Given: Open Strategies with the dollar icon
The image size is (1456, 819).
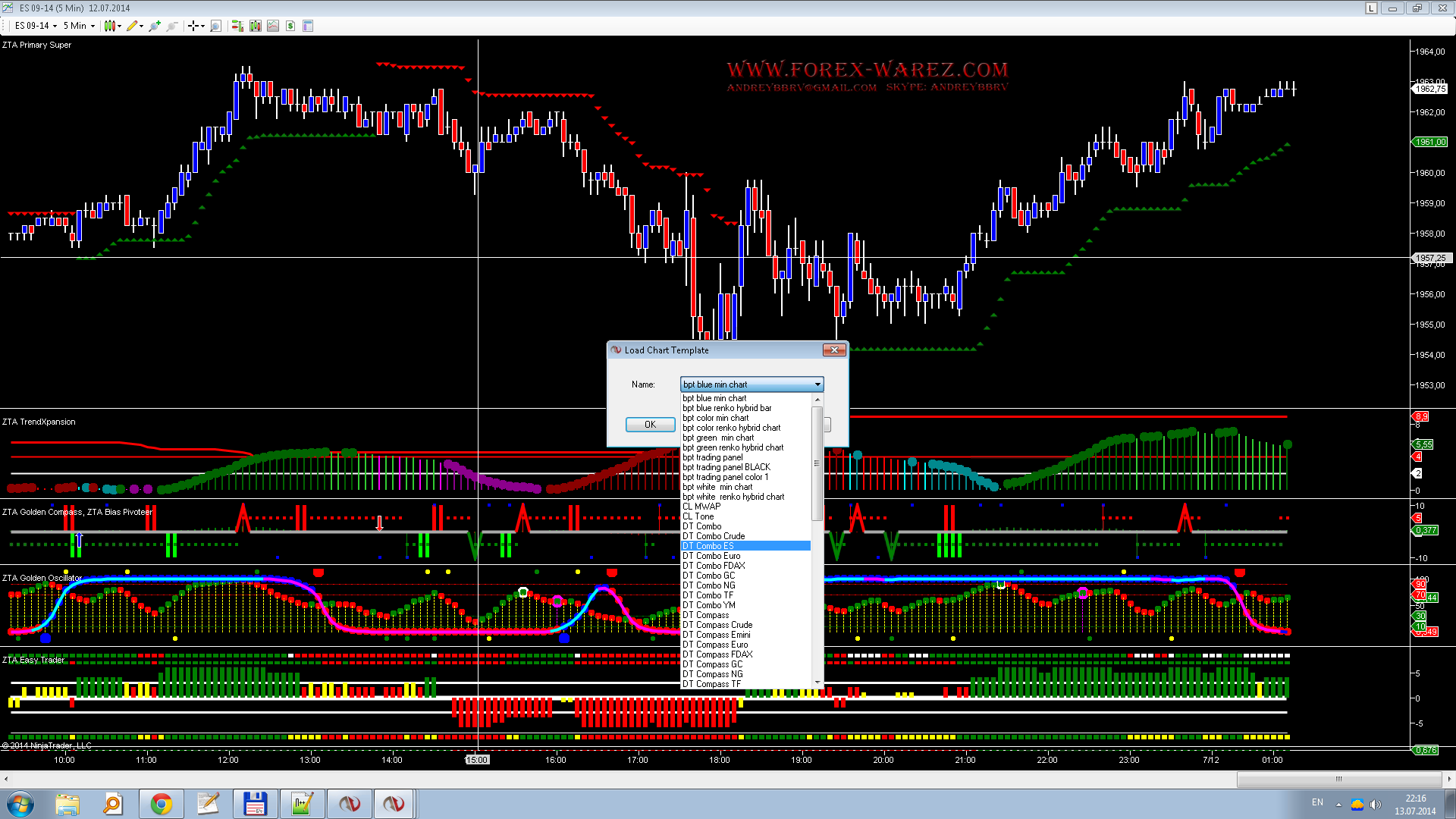Looking at the screenshot, I should [x=290, y=26].
